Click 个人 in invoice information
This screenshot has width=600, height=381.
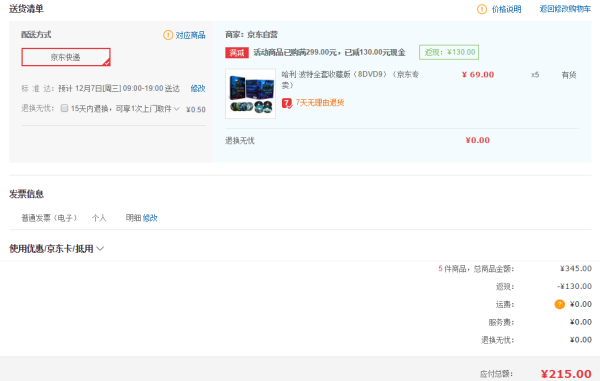tap(99, 218)
